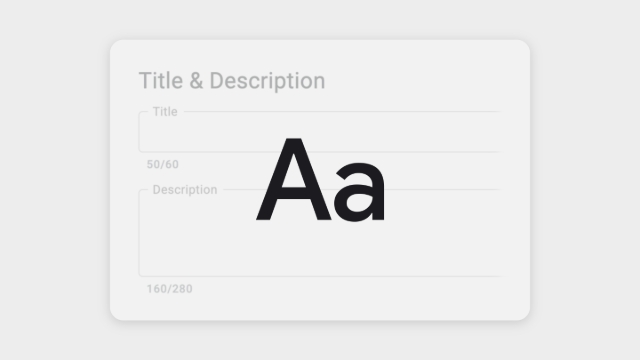Click the word "Title" in the heading
640x360 pixels.
pos(161,81)
